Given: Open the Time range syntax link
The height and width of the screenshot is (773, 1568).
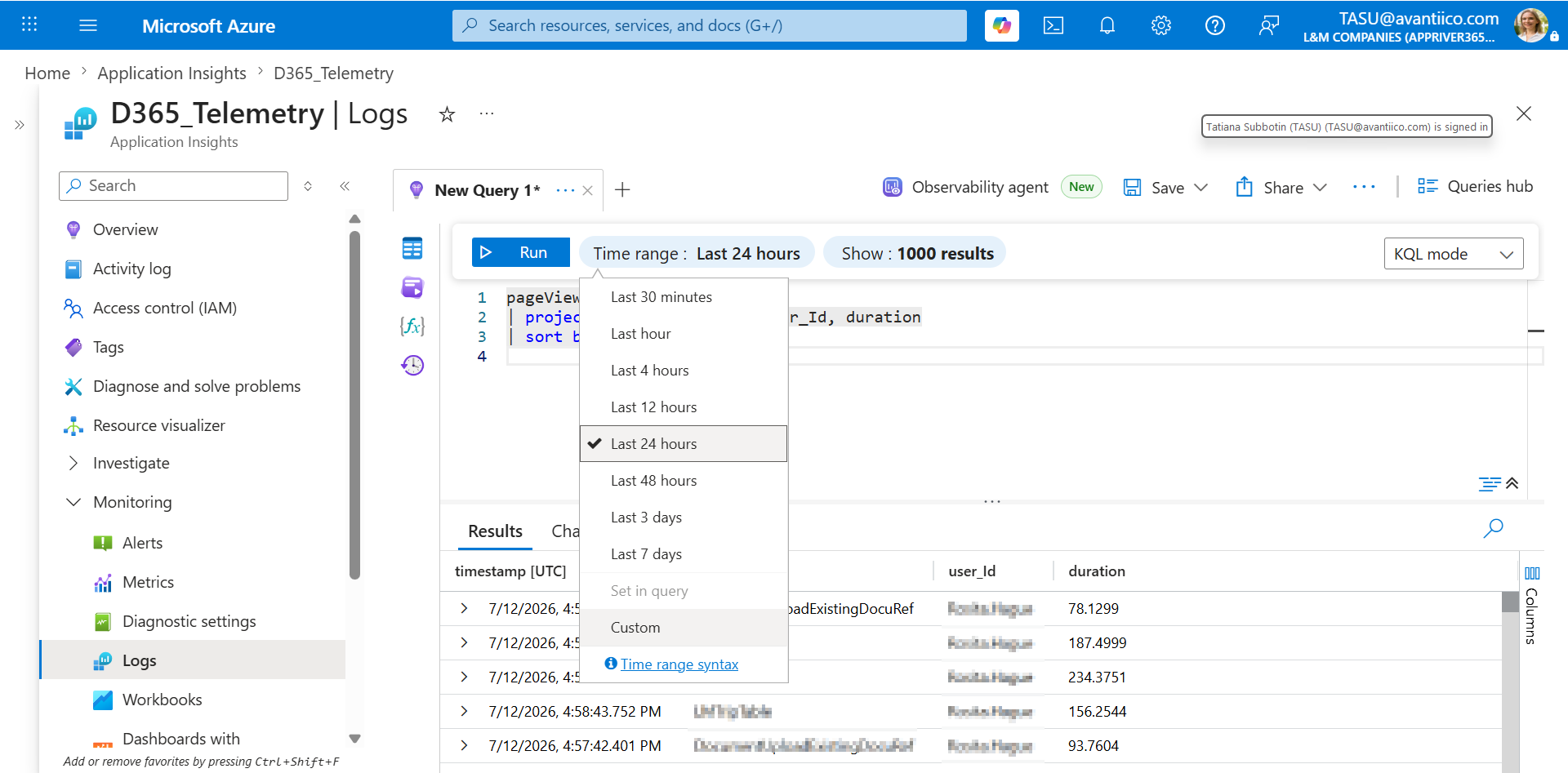Looking at the screenshot, I should pyautogui.click(x=679, y=664).
